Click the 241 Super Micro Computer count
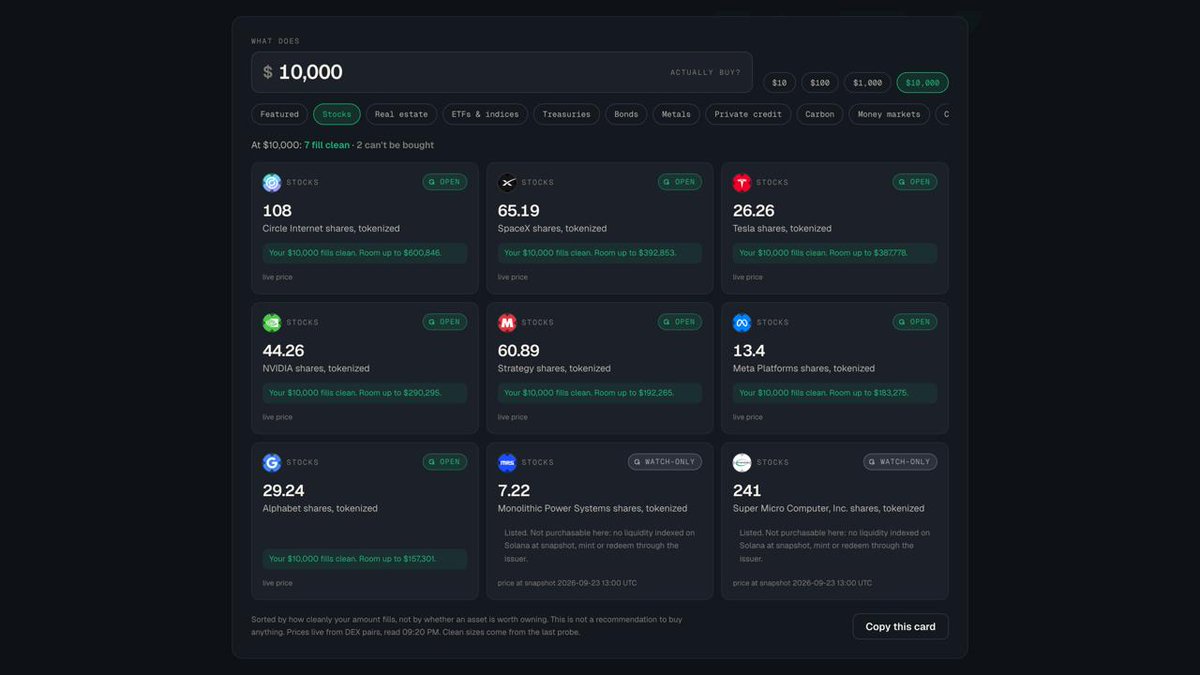Image resolution: width=1200 pixels, height=675 pixels. click(x=746, y=490)
